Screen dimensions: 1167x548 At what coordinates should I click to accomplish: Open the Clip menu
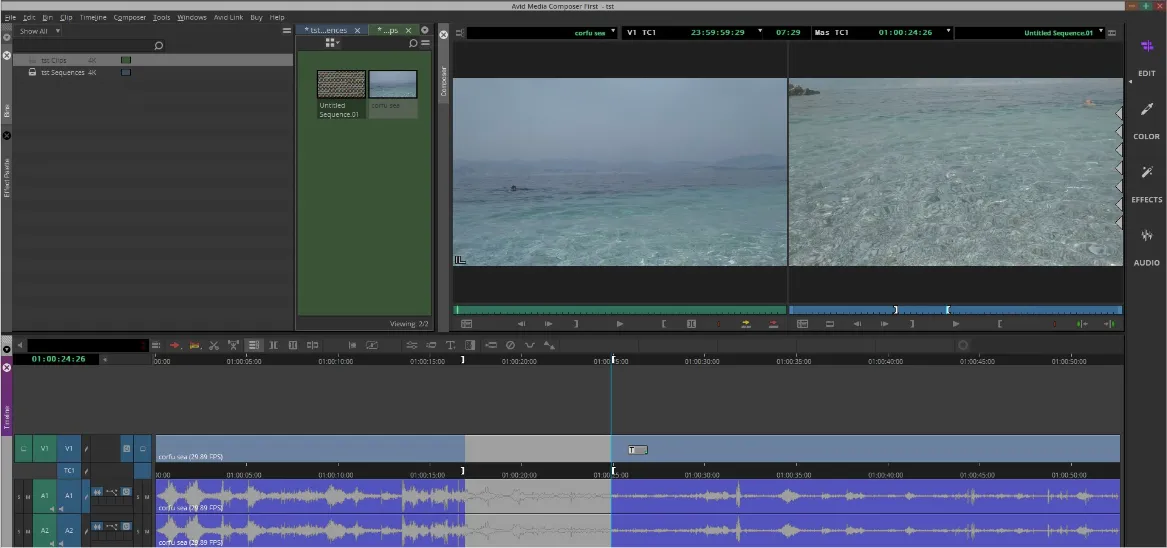[66, 17]
